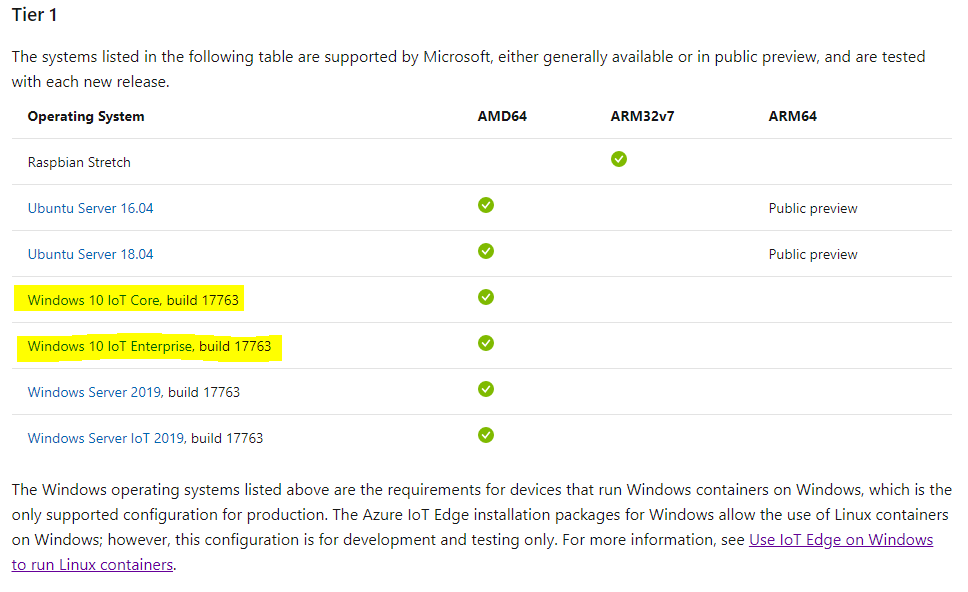Click Ubuntu Server 16.04 AMD64 green checkmark
Image resolution: width=968 pixels, height=592 pixels.
[486, 205]
